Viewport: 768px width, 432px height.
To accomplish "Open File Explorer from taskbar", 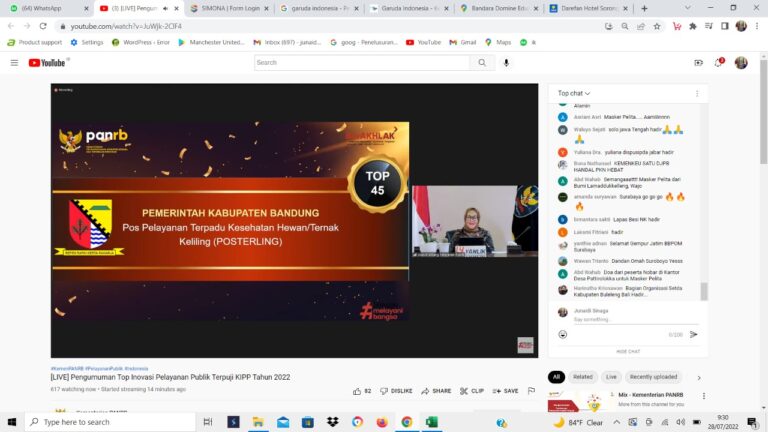I will 258,422.
